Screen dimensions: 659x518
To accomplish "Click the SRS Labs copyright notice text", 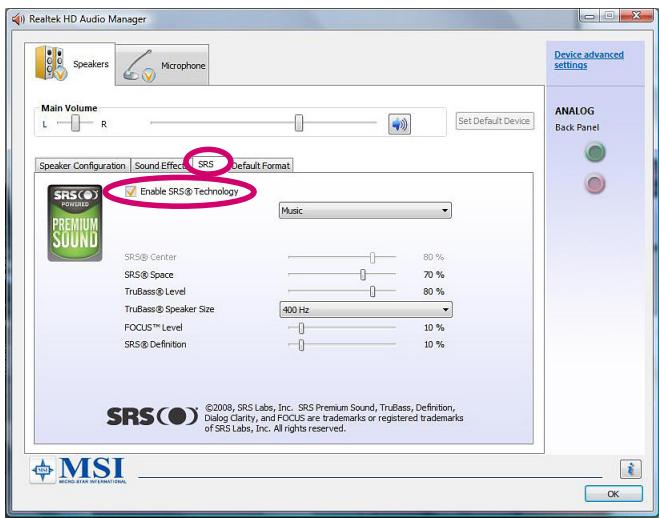I will tap(334, 418).
